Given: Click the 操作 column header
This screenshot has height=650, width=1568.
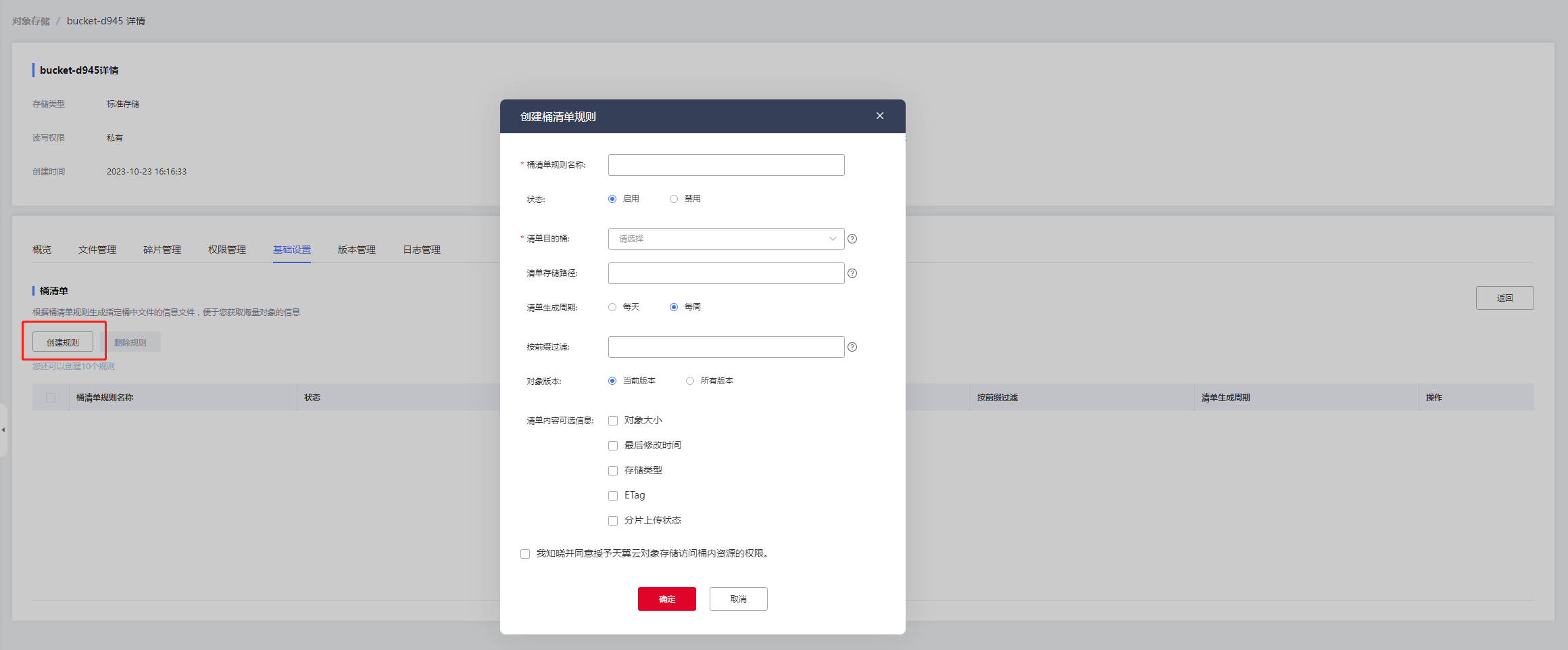Looking at the screenshot, I should (1434, 398).
